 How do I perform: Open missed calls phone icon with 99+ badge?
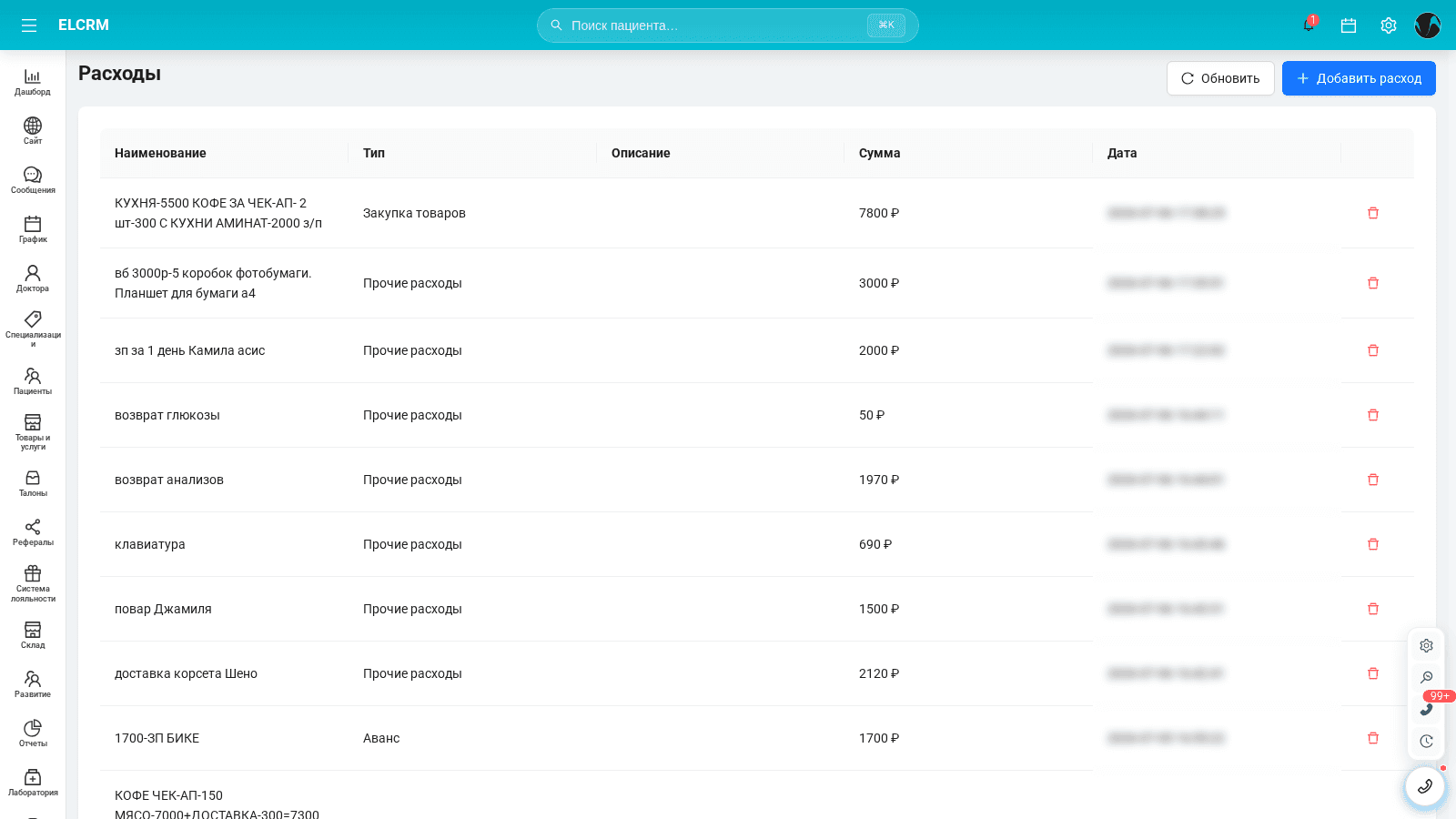(1426, 709)
